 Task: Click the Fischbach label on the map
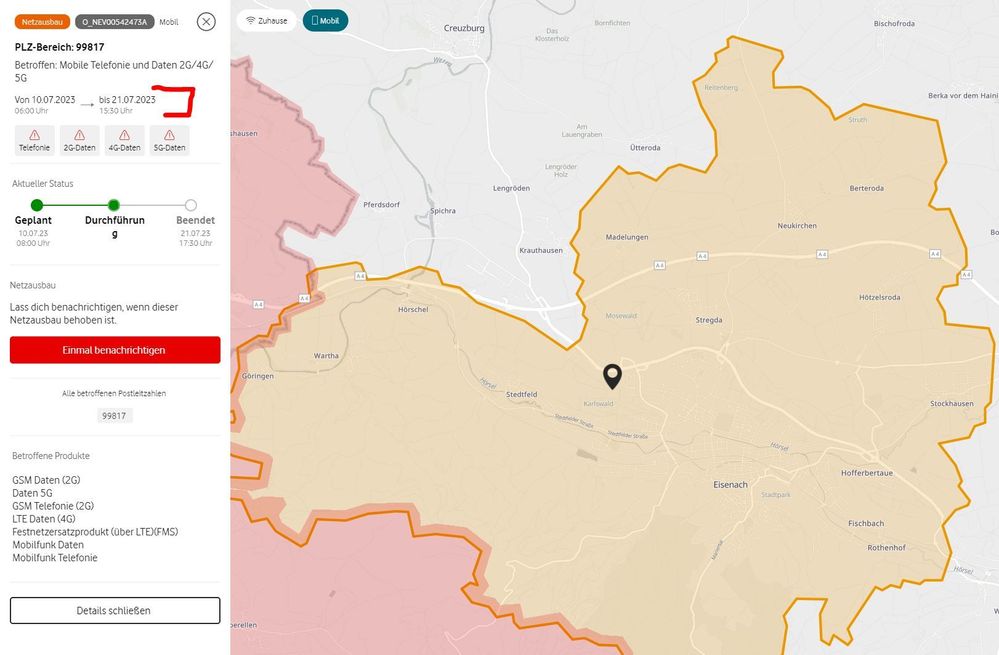tap(866, 523)
